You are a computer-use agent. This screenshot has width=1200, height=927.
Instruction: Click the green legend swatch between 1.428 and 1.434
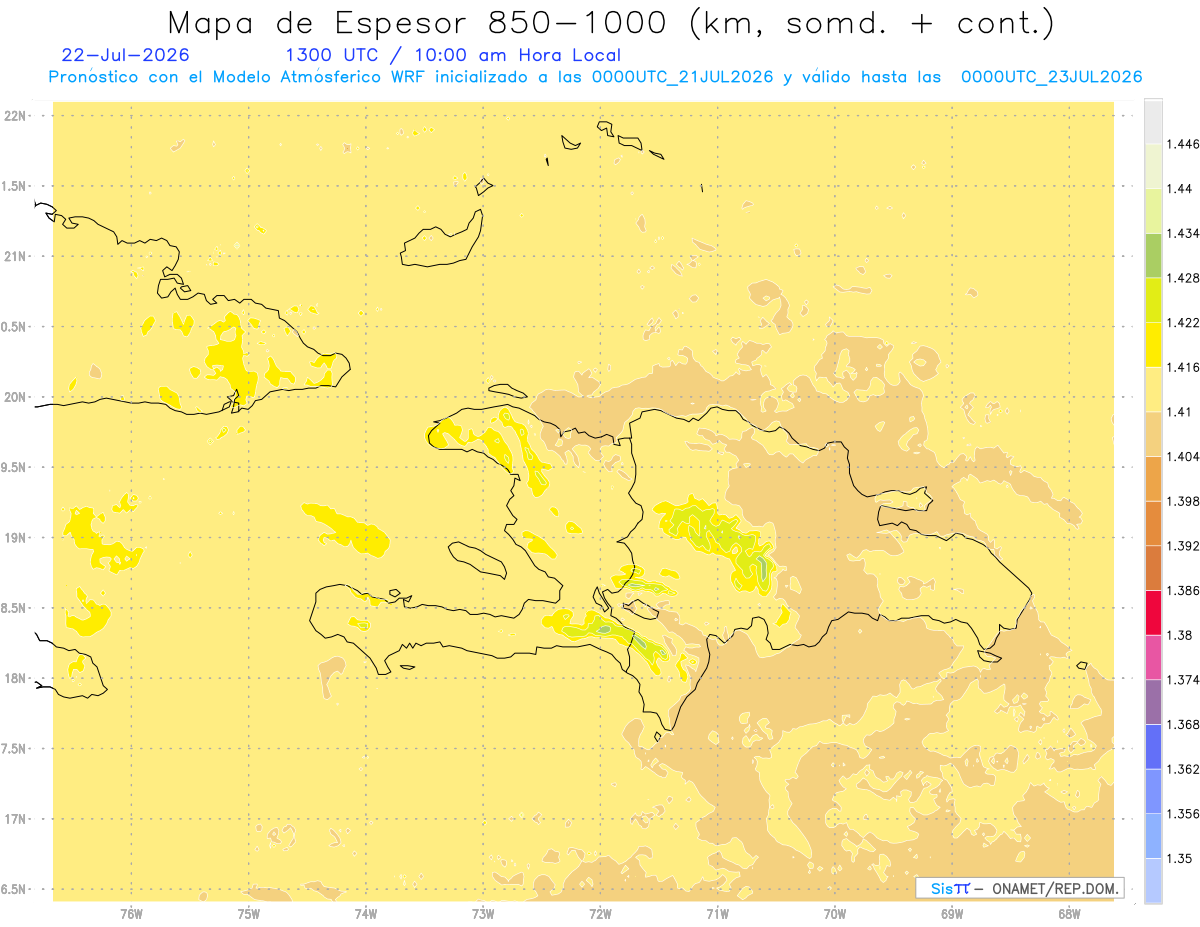tap(1153, 256)
